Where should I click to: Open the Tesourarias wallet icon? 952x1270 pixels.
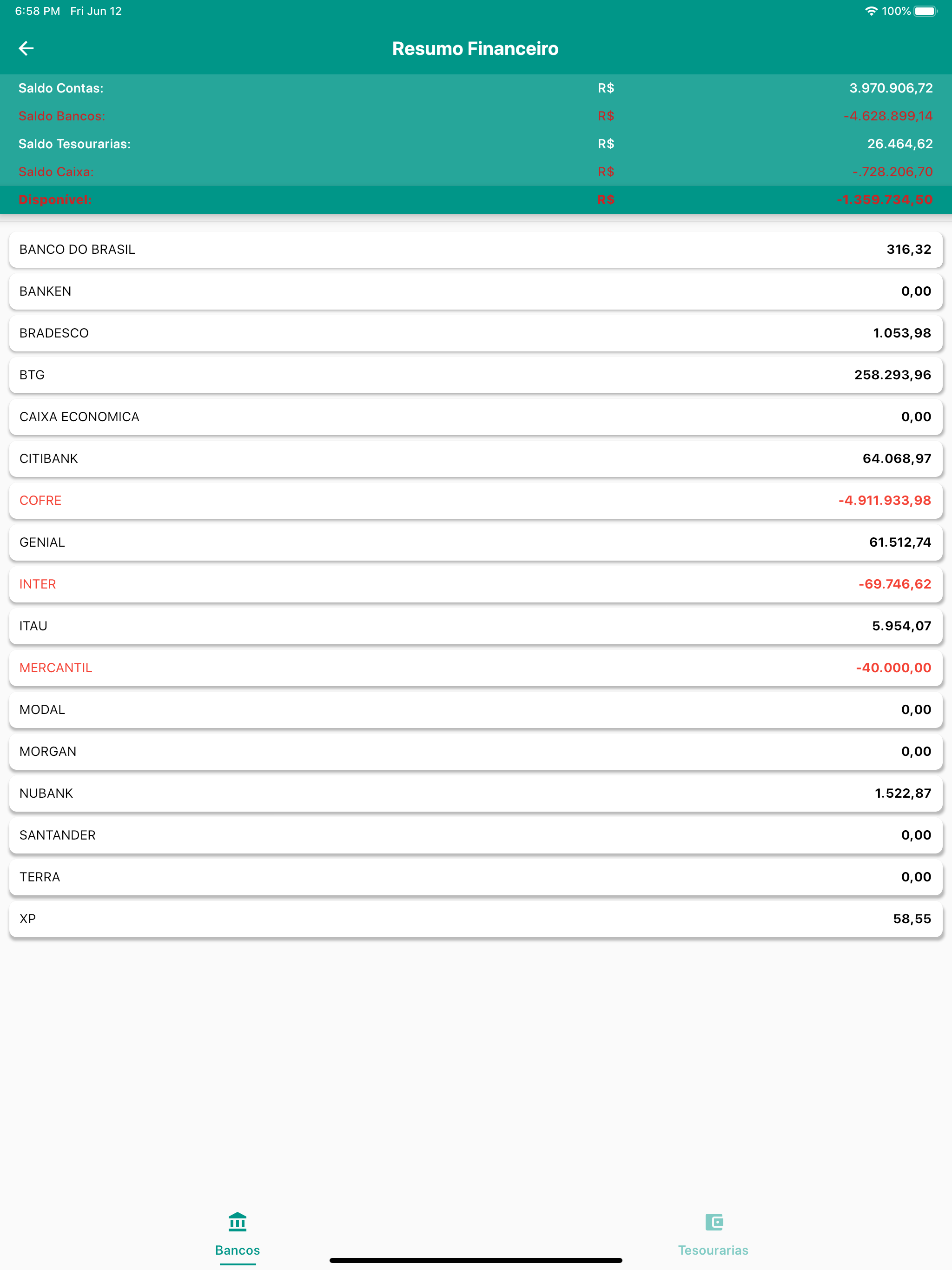click(x=714, y=1221)
